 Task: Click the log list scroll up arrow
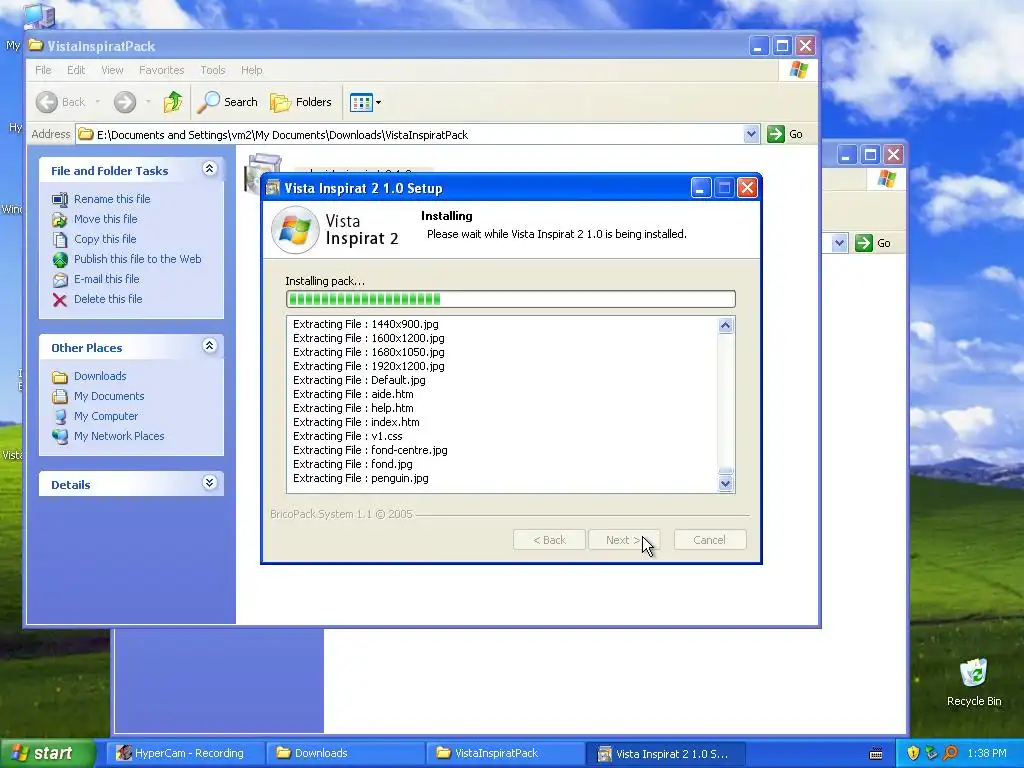click(x=726, y=325)
